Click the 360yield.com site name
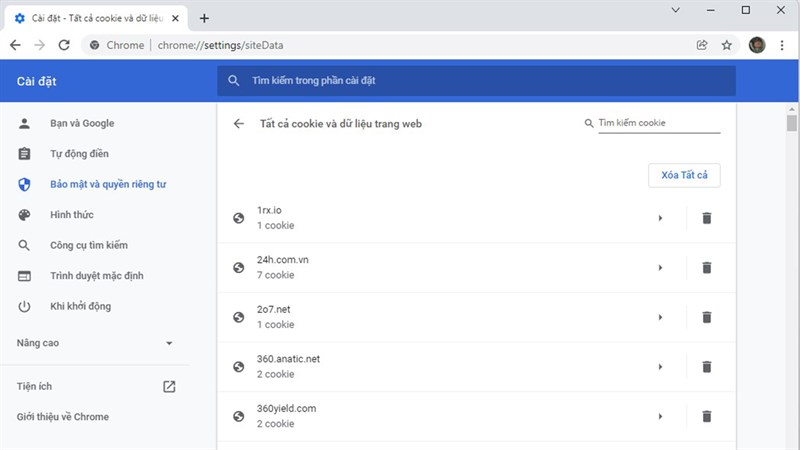 (x=286, y=408)
